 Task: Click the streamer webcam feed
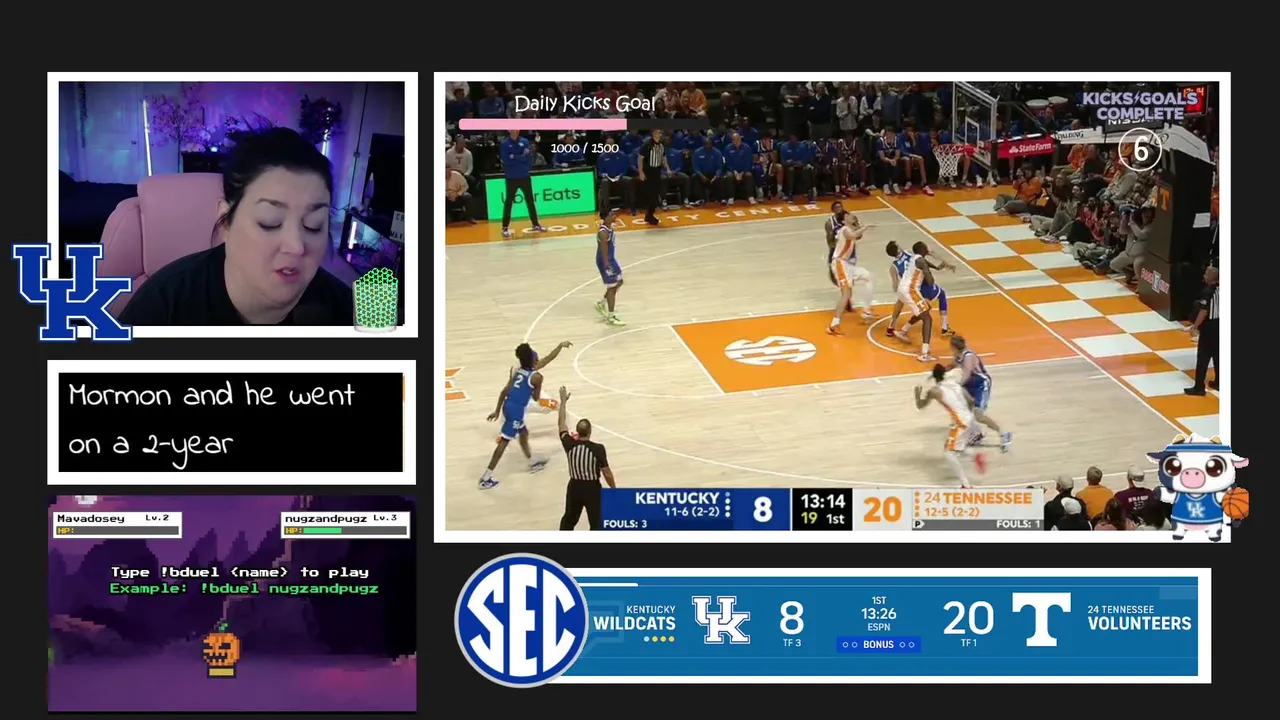point(232,205)
